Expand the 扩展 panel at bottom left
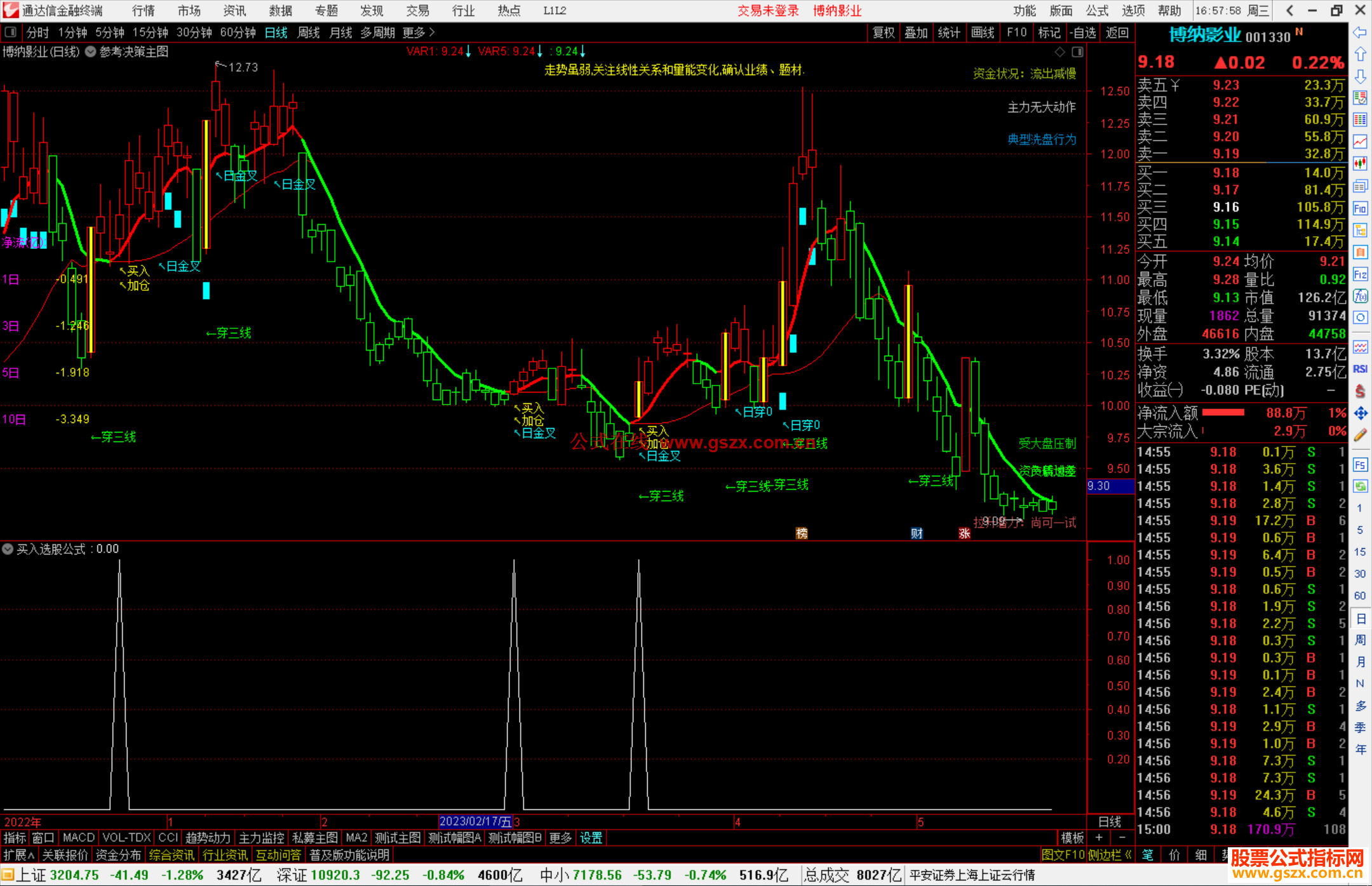The width and height of the screenshot is (1372, 886). point(19,855)
